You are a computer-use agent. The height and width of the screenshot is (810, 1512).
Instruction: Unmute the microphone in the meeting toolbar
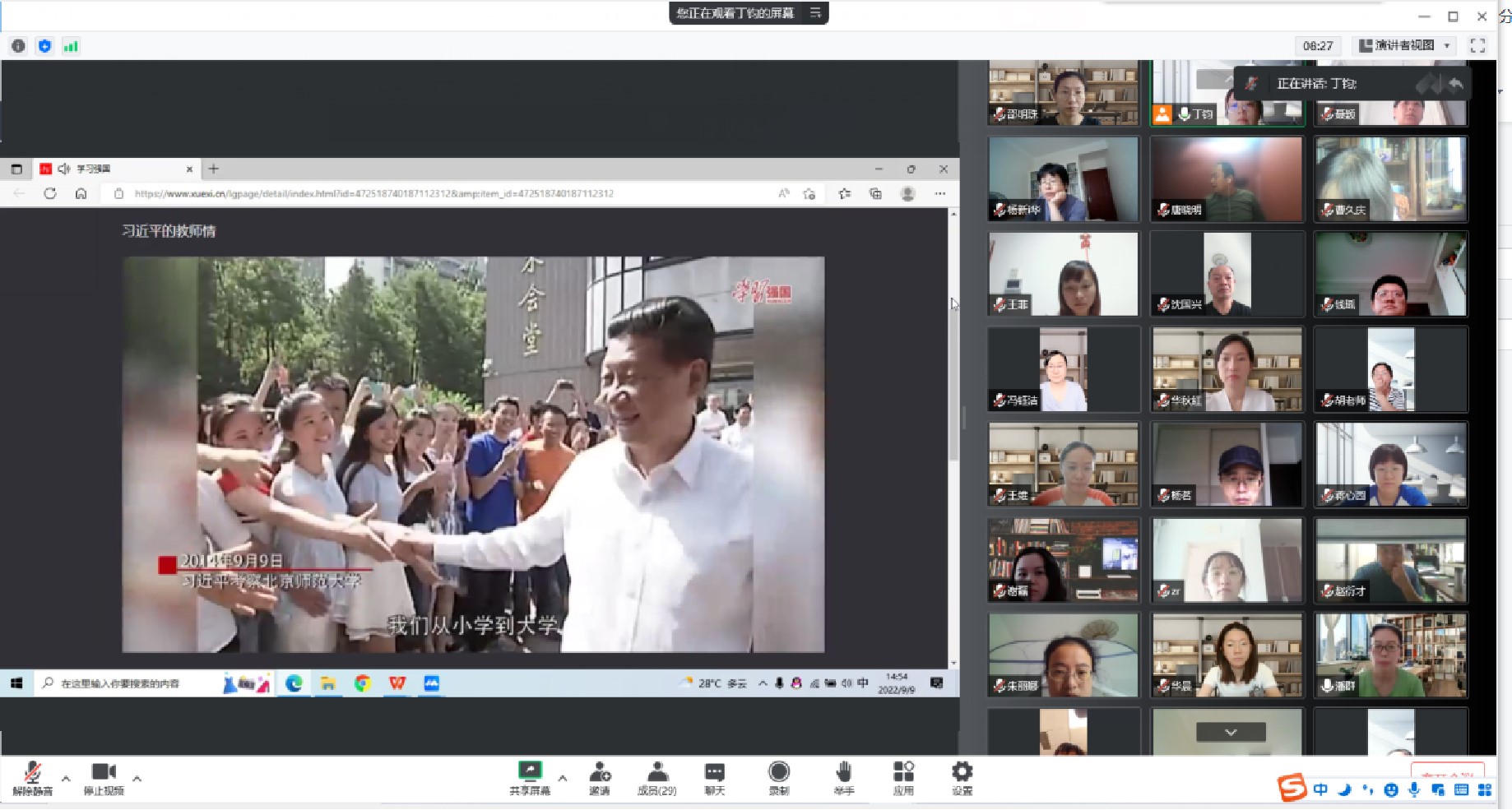click(32, 777)
